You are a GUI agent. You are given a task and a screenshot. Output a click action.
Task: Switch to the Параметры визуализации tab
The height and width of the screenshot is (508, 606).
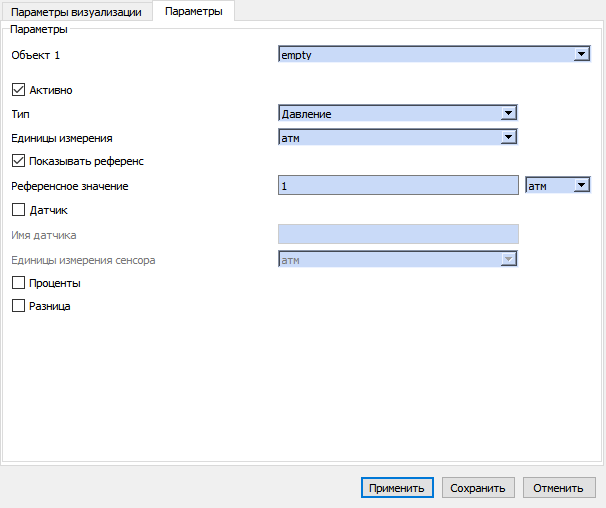click(x=76, y=12)
